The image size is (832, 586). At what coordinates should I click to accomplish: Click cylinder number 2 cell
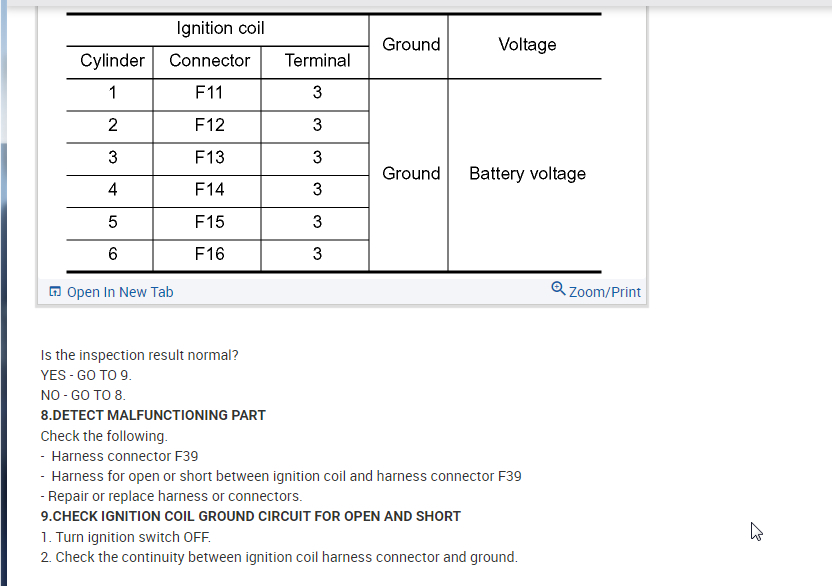112,125
